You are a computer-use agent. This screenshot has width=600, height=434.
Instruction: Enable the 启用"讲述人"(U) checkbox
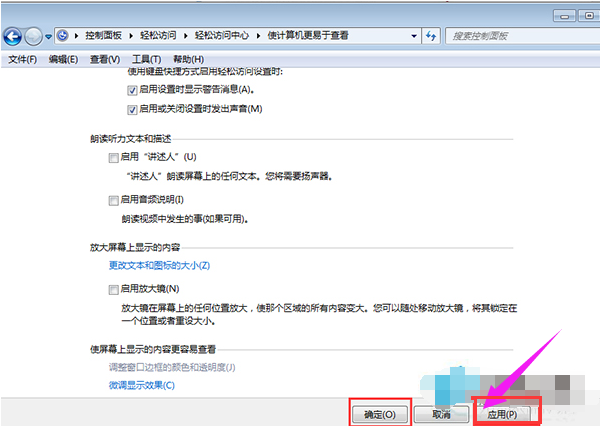point(113,158)
